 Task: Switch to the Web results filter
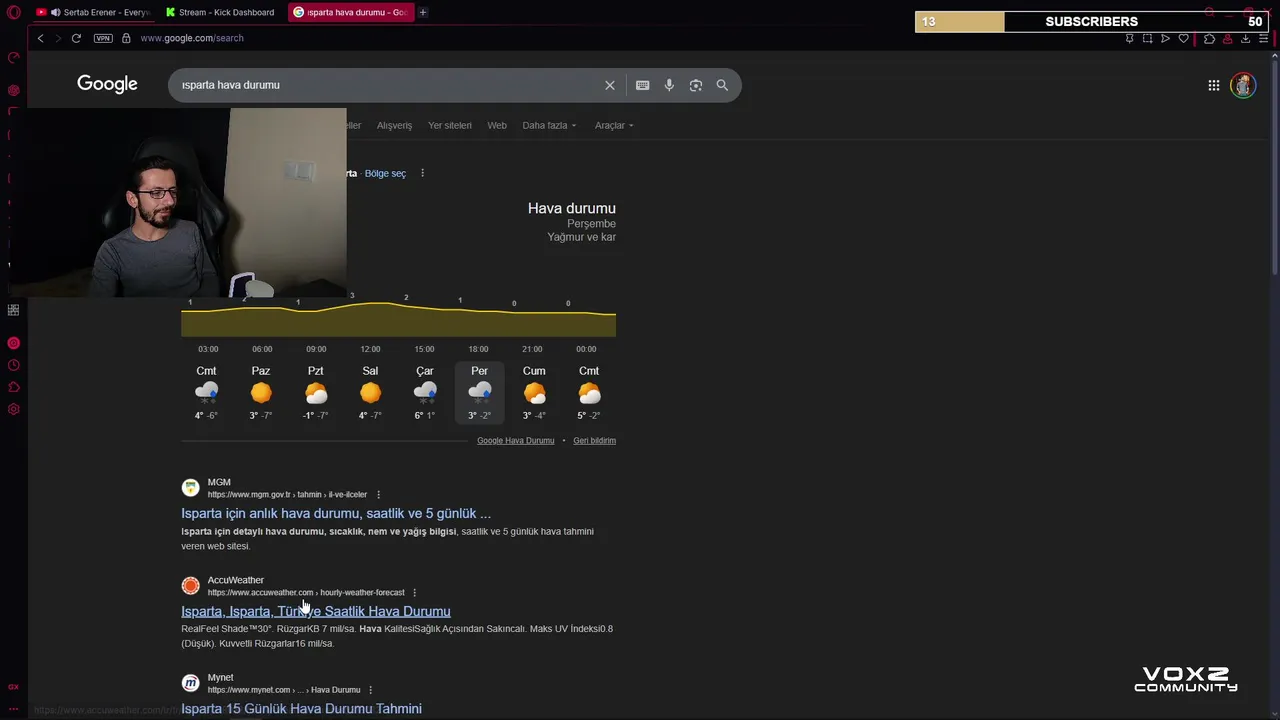(x=497, y=125)
